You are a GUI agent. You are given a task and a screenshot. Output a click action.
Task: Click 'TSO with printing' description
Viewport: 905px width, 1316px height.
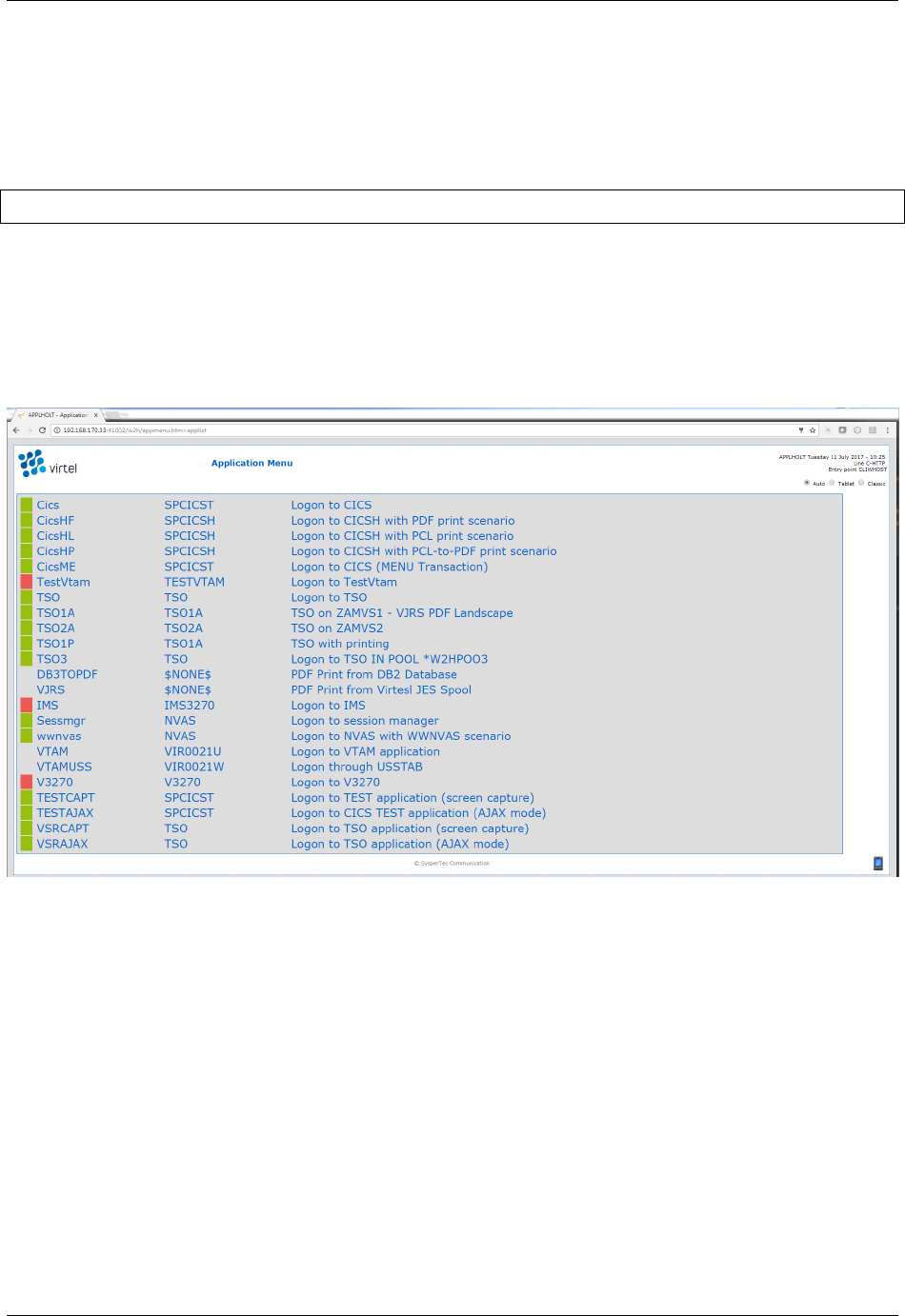pyautogui.click(x=340, y=644)
